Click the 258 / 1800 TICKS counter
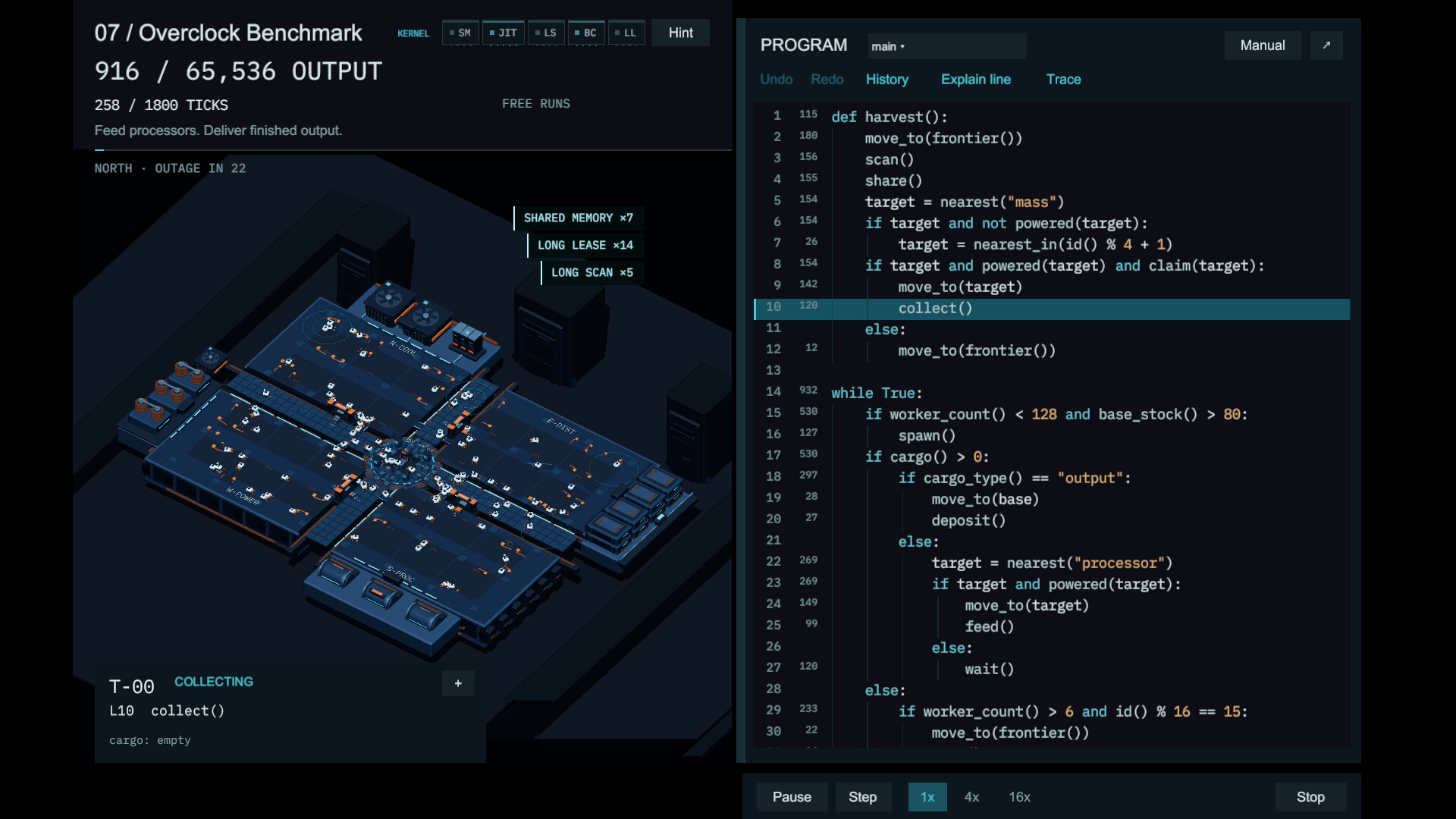The height and width of the screenshot is (819, 1456). pyautogui.click(x=161, y=105)
